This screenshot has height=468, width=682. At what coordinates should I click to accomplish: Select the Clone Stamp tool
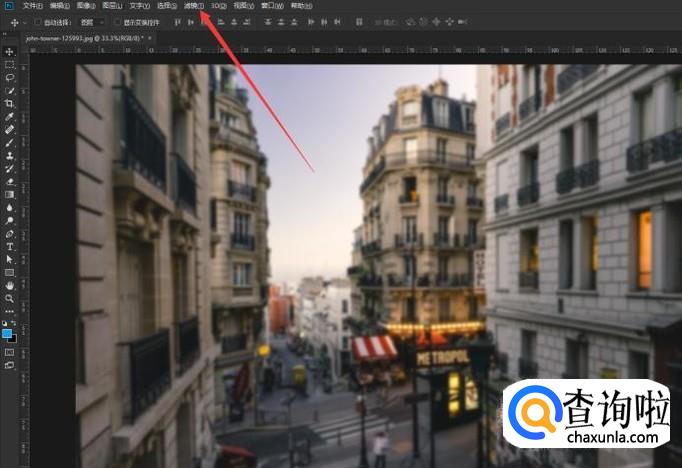pos(9,156)
